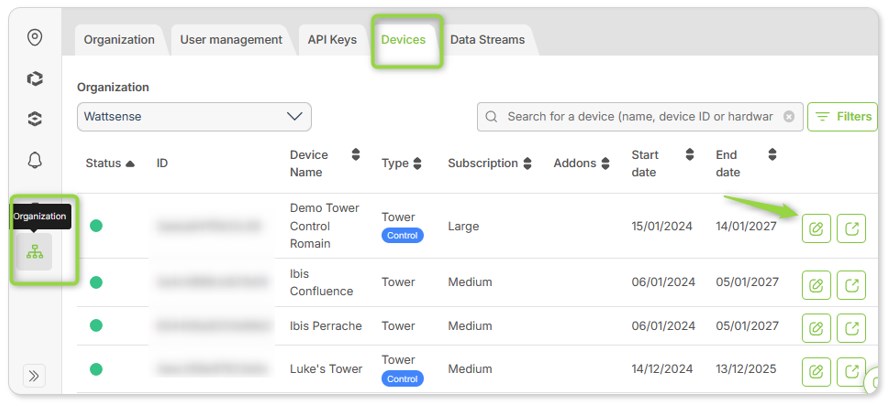Image resolution: width=890 pixels, height=407 pixels.
Task: Click green status dot for Ibis Confluence
Action: point(96,282)
